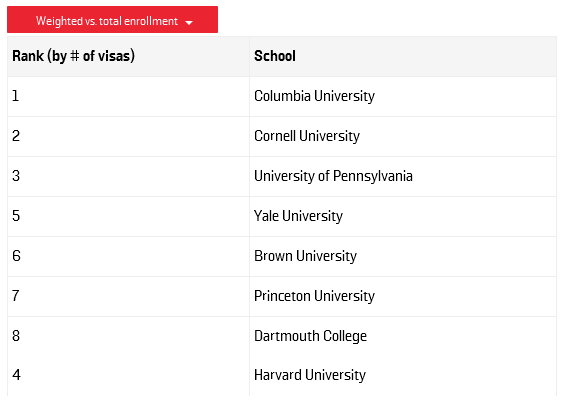Select Cornell University cell
The width and height of the screenshot is (569, 414).
pos(403,136)
